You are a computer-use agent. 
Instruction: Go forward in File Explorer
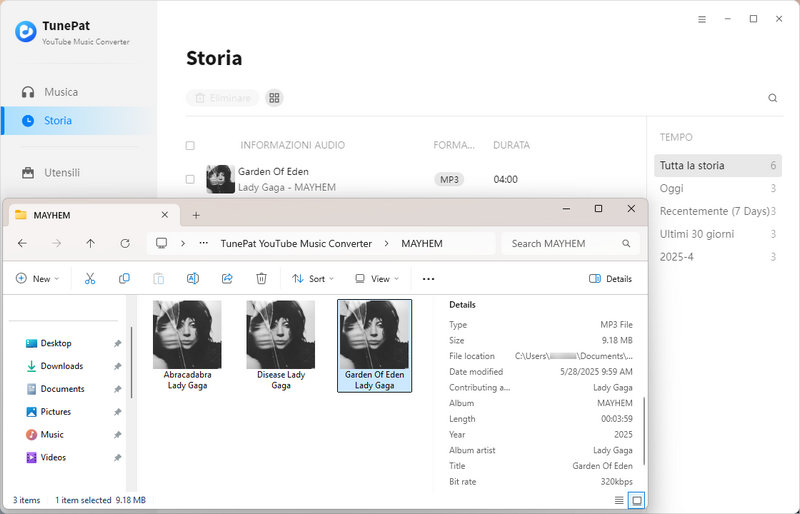pyautogui.click(x=57, y=243)
